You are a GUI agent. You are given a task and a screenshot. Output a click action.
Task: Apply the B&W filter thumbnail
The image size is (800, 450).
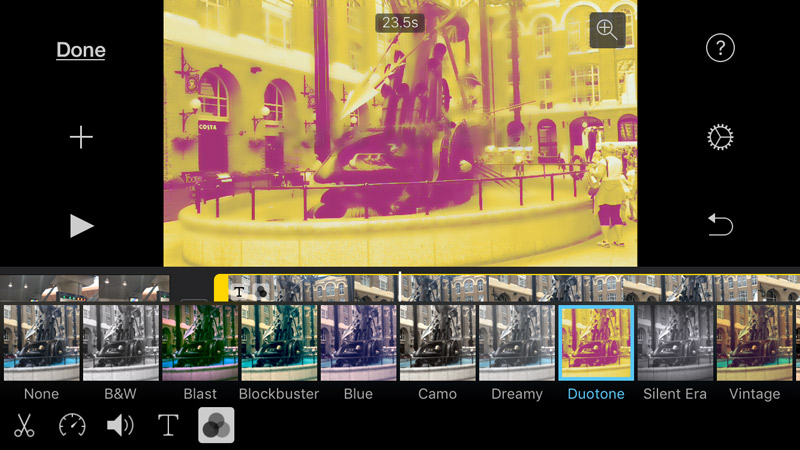[121, 342]
